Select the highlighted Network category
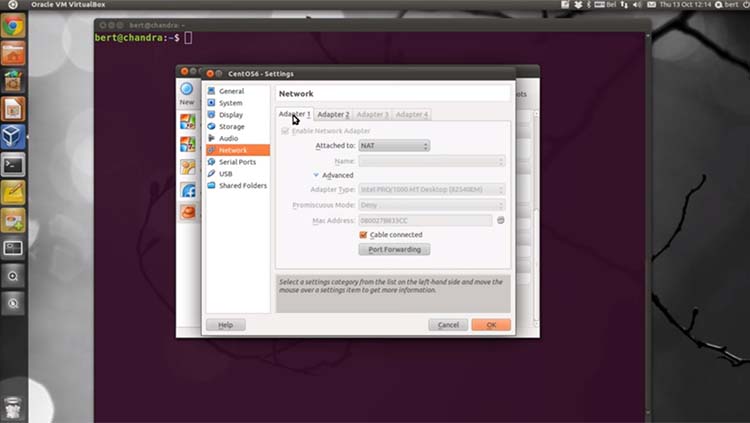 point(238,150)
